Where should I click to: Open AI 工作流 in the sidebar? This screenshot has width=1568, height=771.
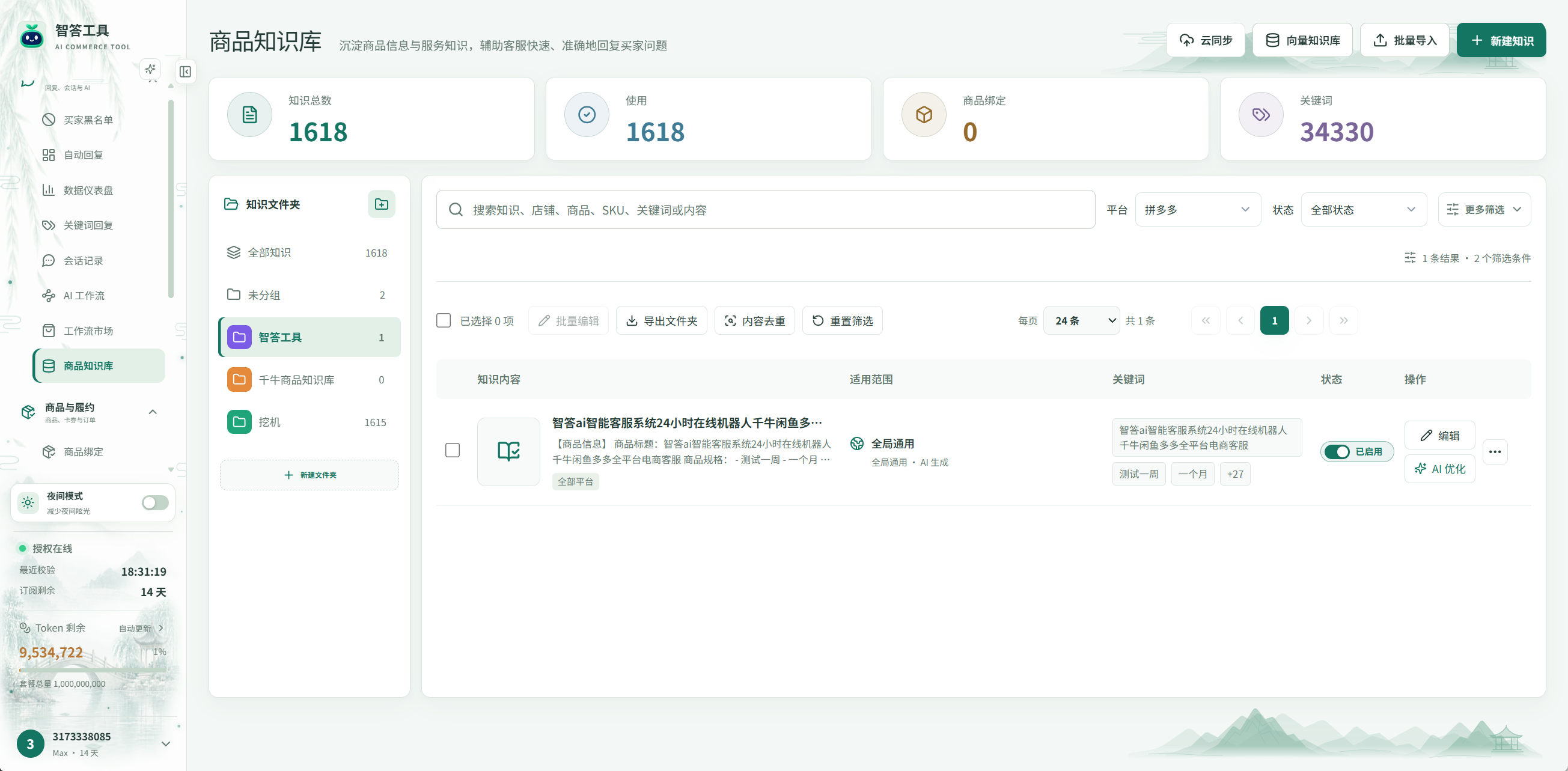tap(99, 296)
